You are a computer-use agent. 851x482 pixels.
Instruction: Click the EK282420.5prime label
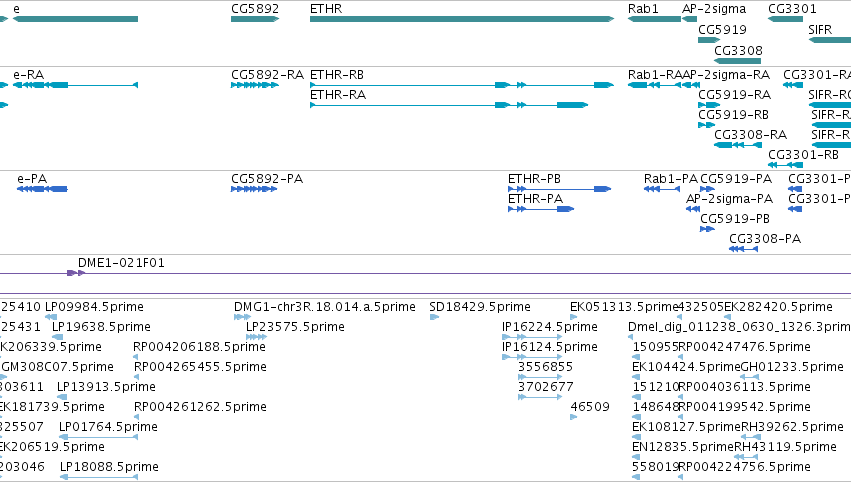coord(778,307)
